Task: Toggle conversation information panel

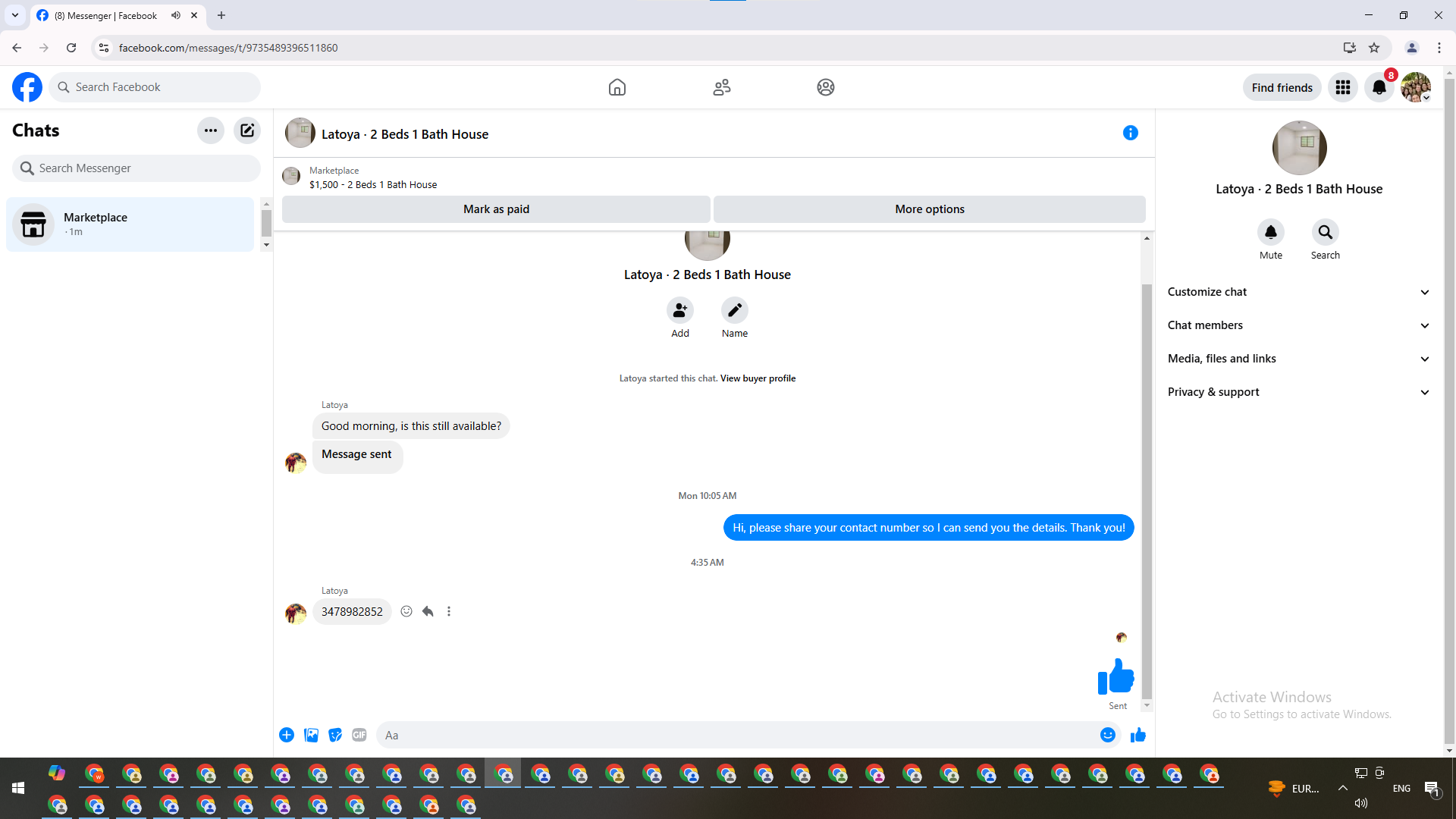Action: coord(1130,133)
